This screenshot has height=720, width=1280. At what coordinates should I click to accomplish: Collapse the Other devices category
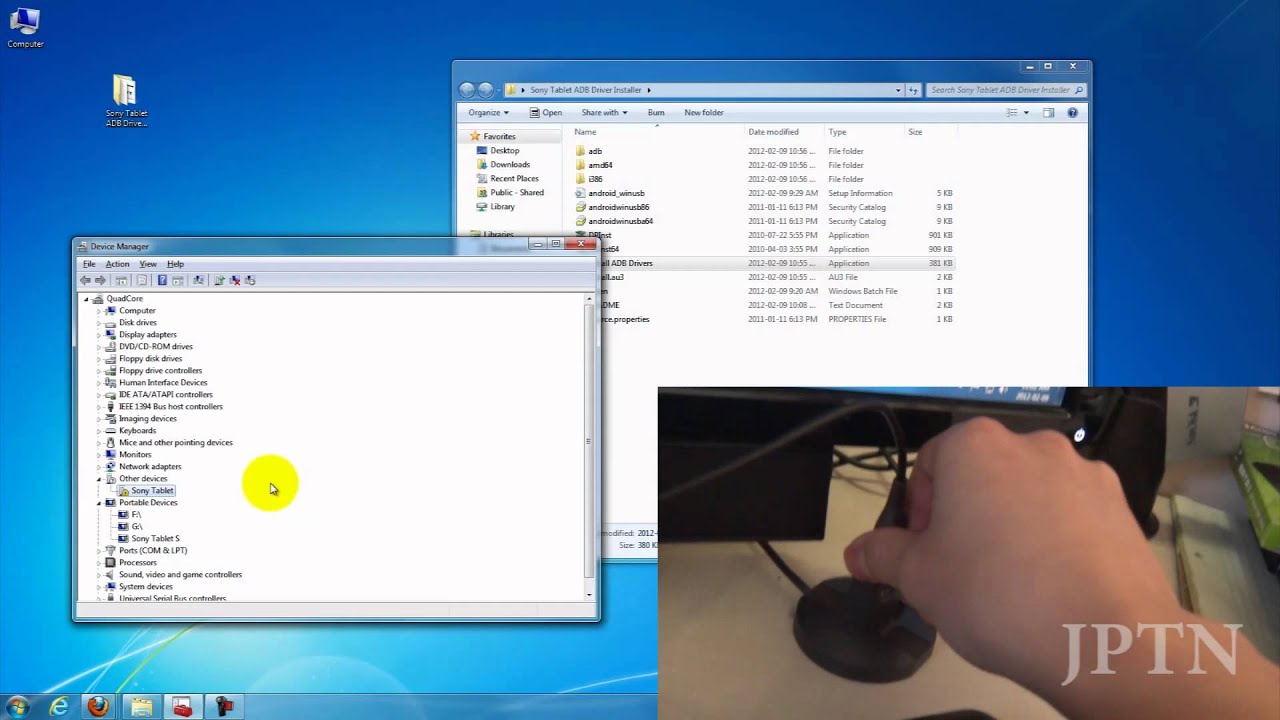click(x=99, y=479)
